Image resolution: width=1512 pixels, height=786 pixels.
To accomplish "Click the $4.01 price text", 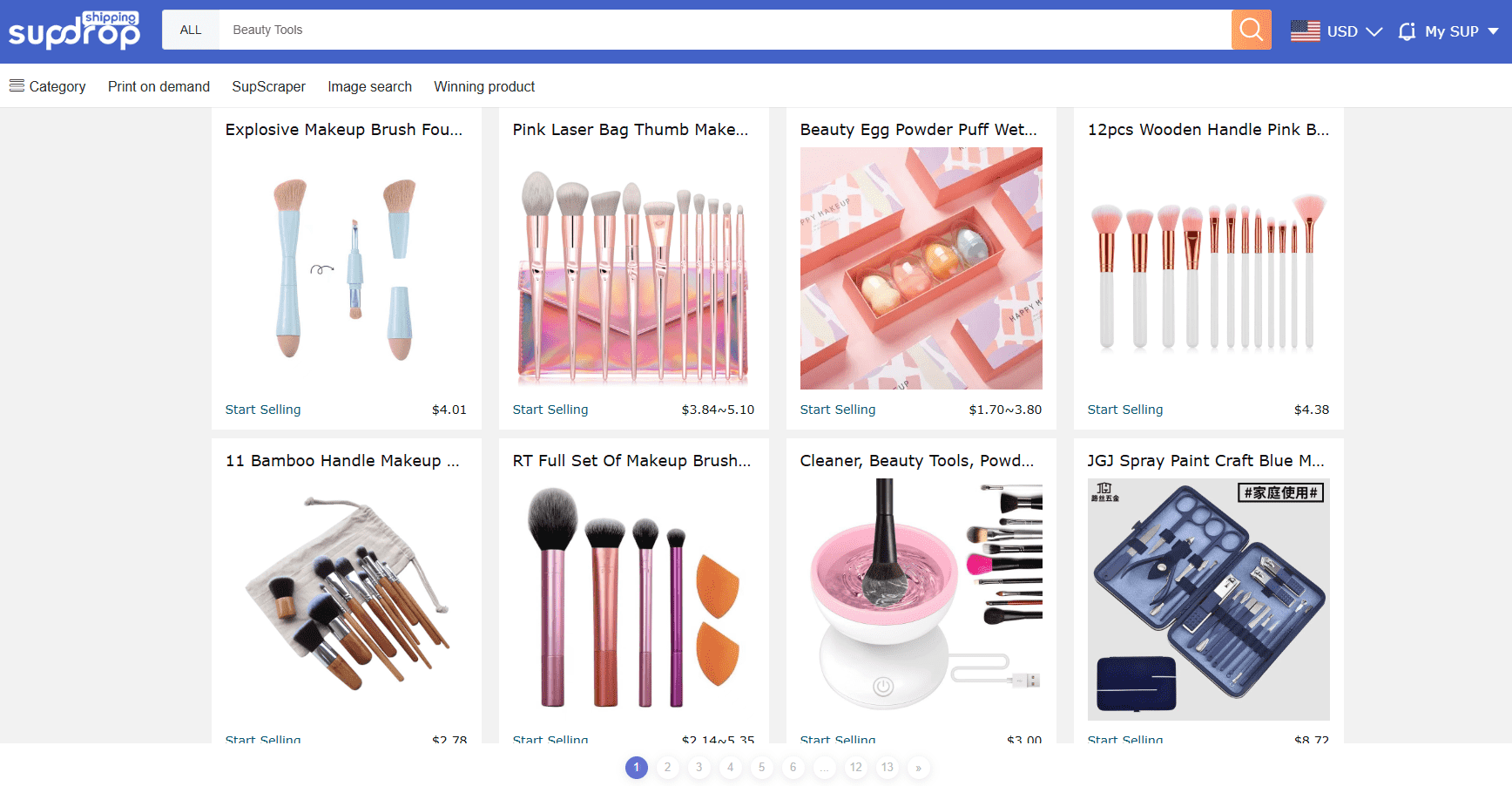I will 449,410.
